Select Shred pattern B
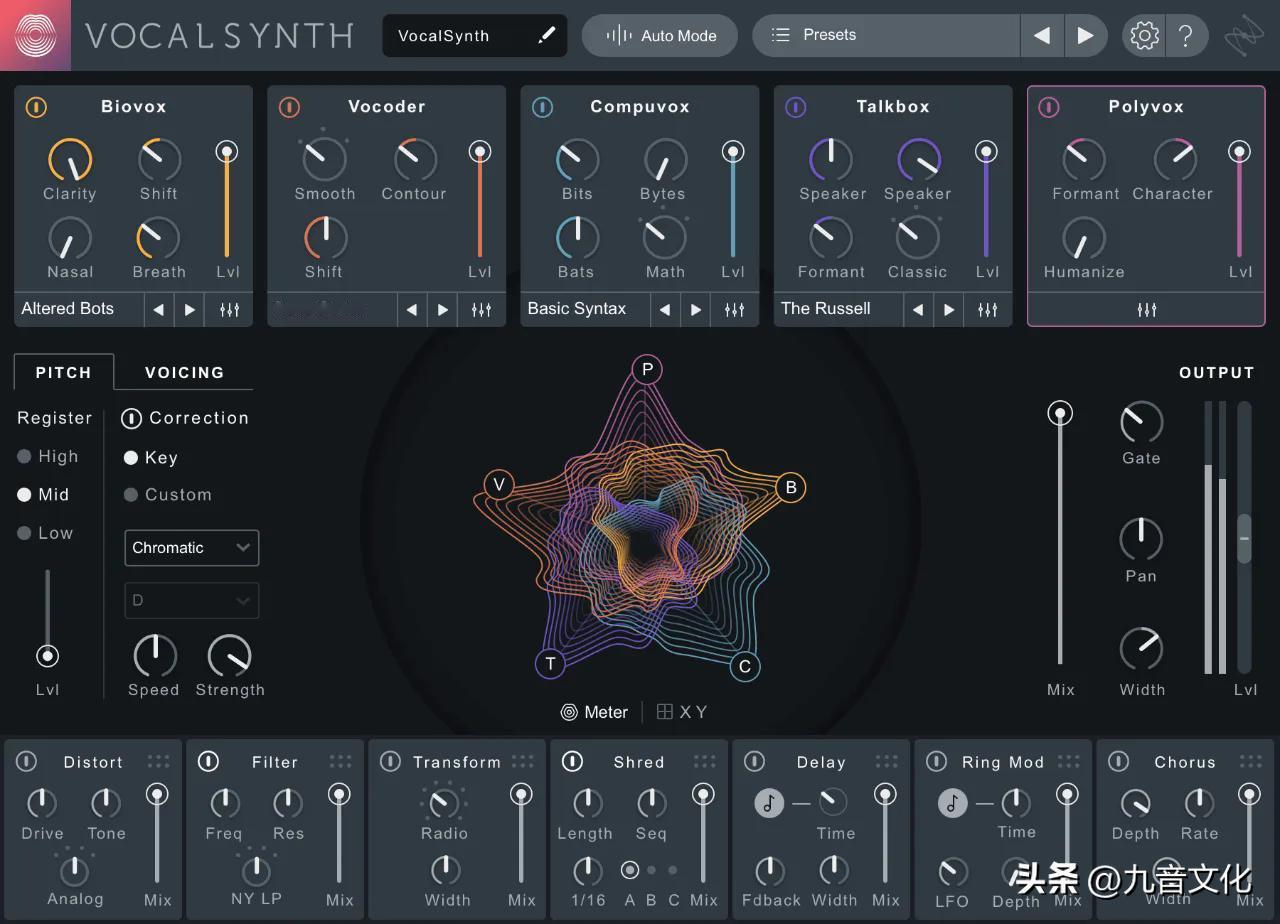Screen dimensions: 1280x924 point(651,870)
